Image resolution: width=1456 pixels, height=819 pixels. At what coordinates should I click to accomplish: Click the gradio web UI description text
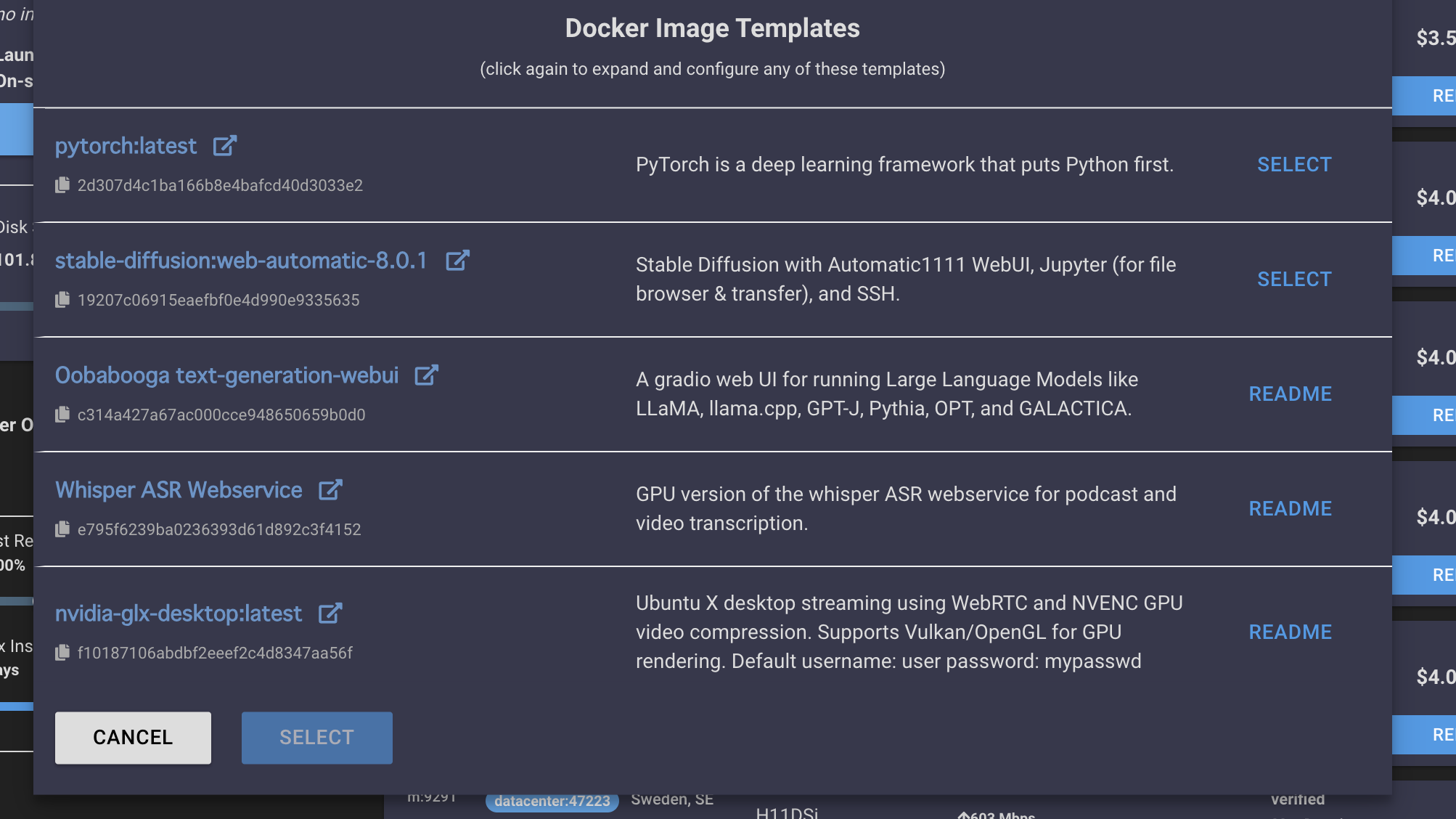pyautogui.click(x=887, y=394)
